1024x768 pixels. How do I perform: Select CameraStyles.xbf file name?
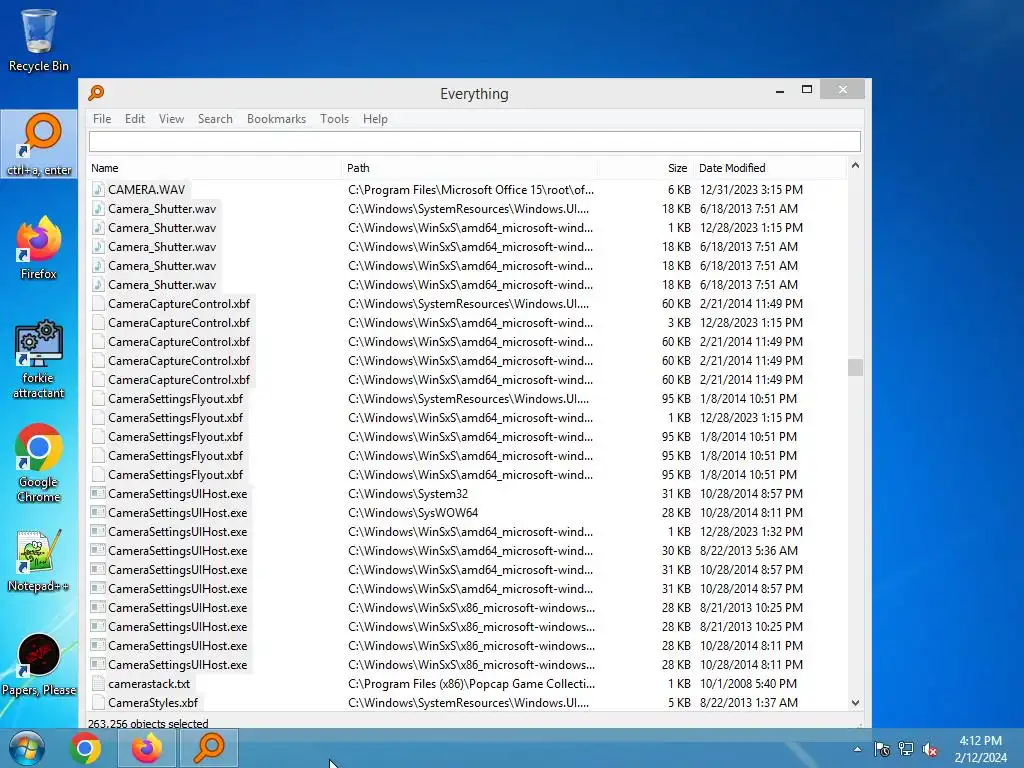153,703
